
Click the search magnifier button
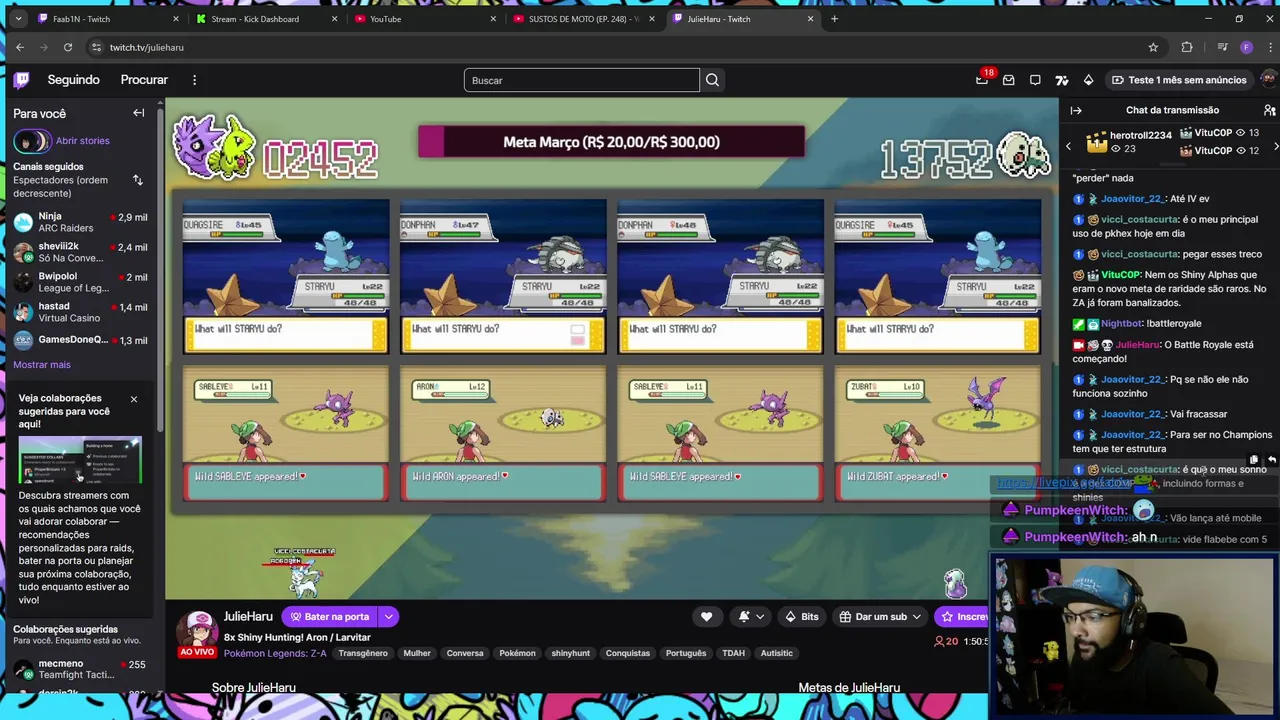tap(712, 80)
